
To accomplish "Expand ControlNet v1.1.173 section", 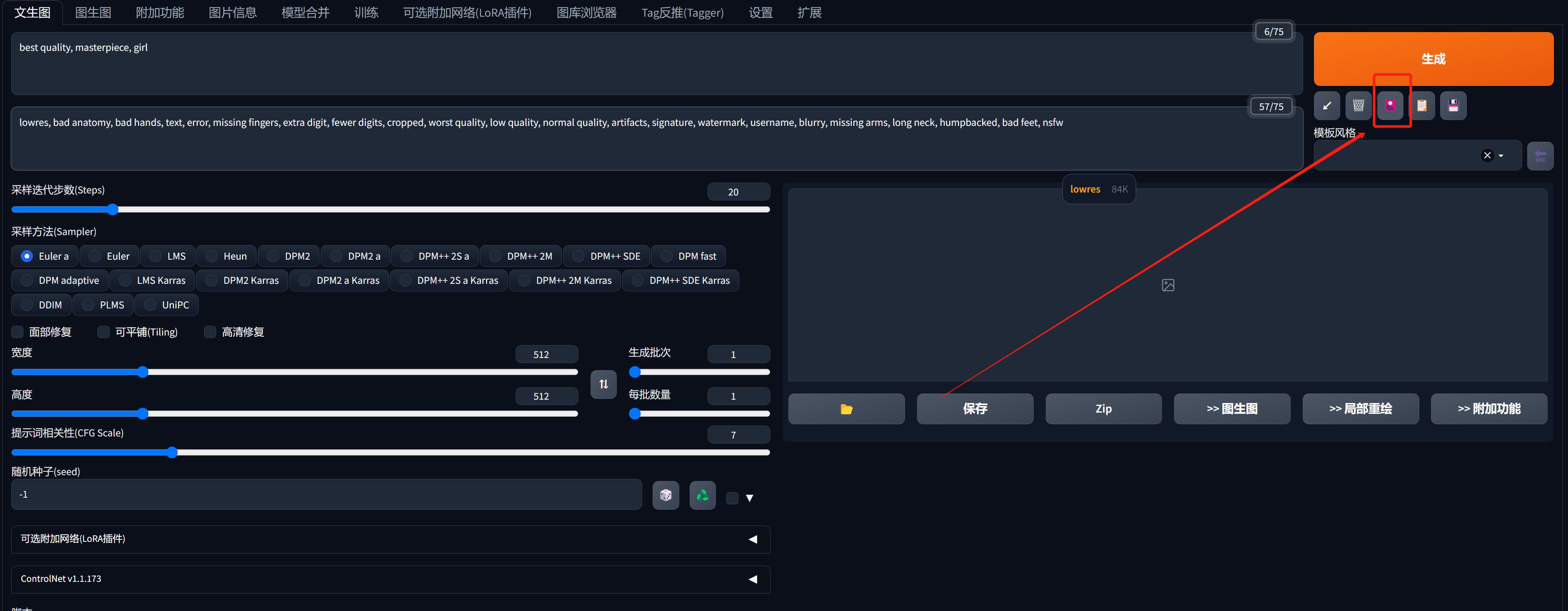I will coord(390,579).
